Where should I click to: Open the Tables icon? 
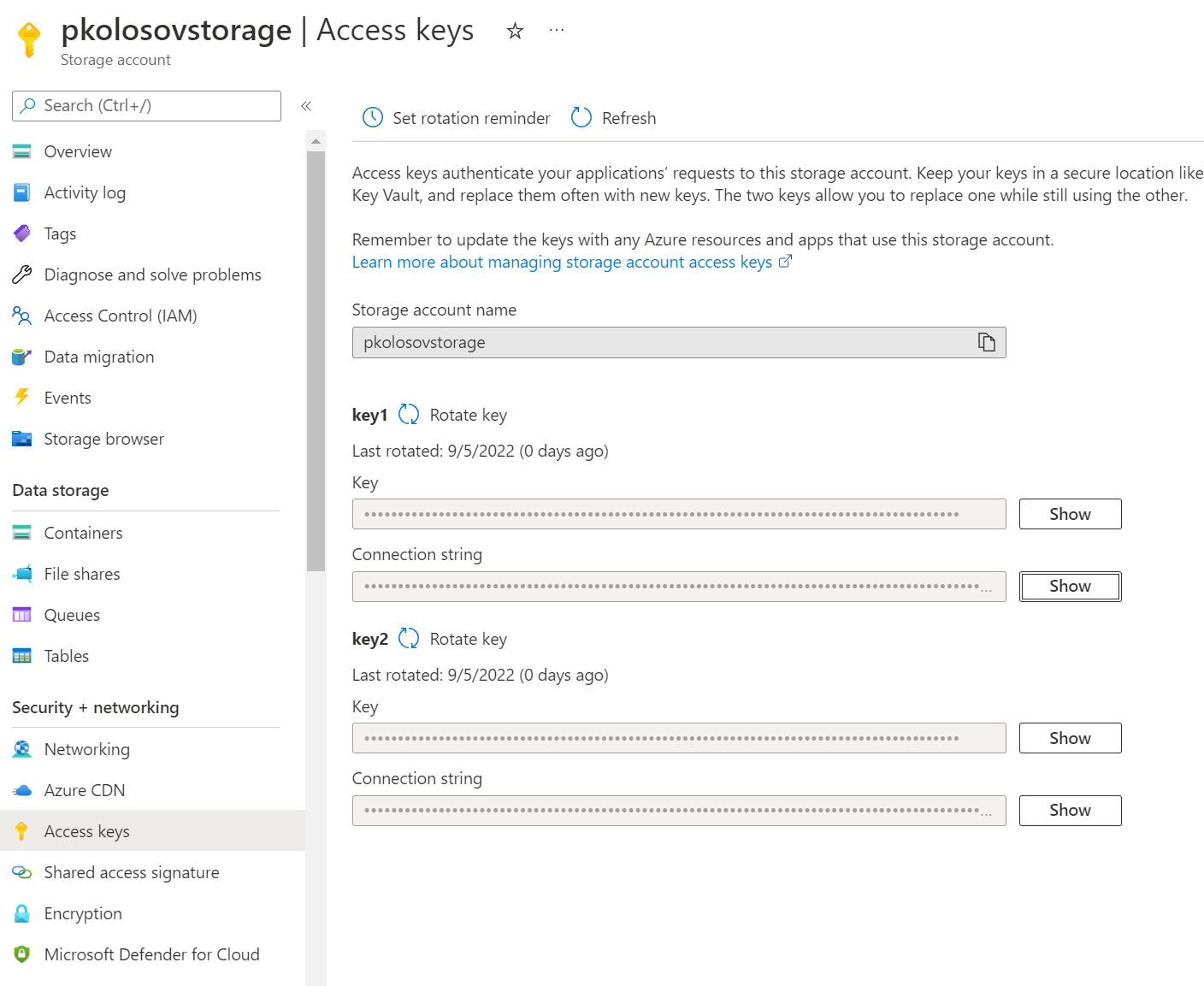[22, 656]
